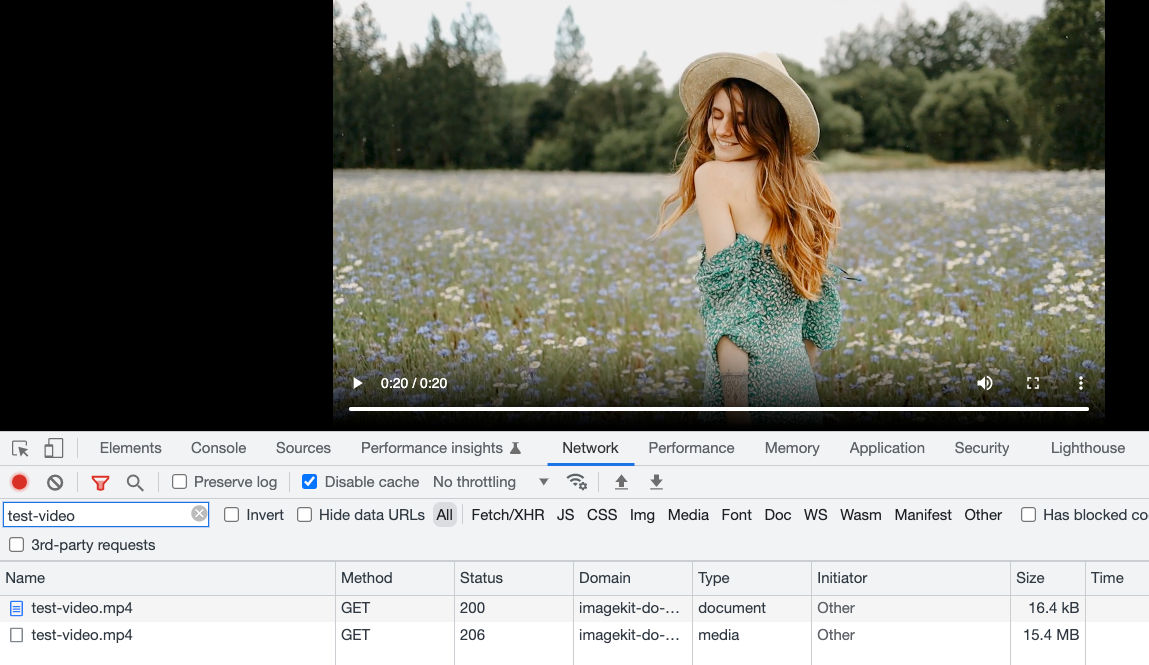Screen dimensions: 1149x665
Task: Export HAR file with download arrow
Action: point(656,482)
